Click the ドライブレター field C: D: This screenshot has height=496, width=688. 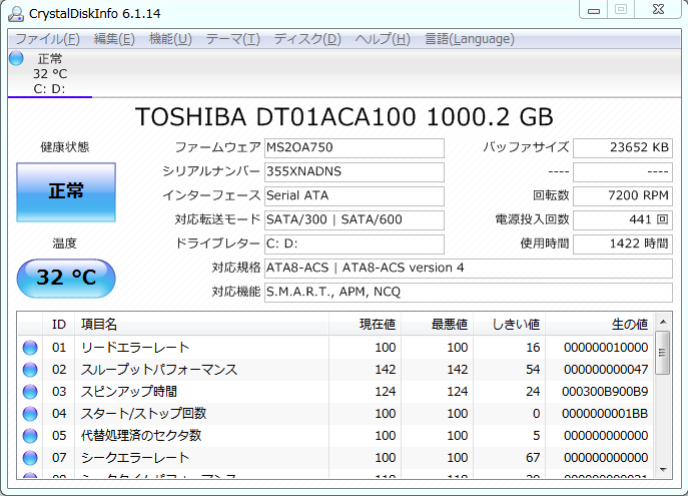(x=354, y=244)
